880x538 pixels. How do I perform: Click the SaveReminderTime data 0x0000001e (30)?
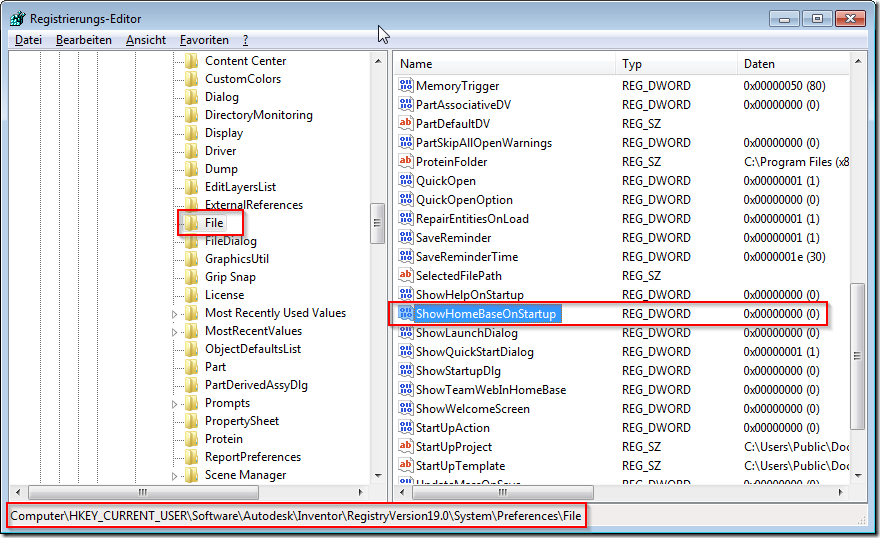(x=784, y=256)
